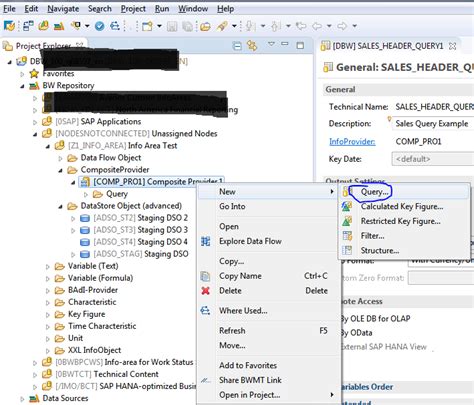Click the Restricted Key Figure icon
Screen dimensions: 474x405
[x=347, y=221]
